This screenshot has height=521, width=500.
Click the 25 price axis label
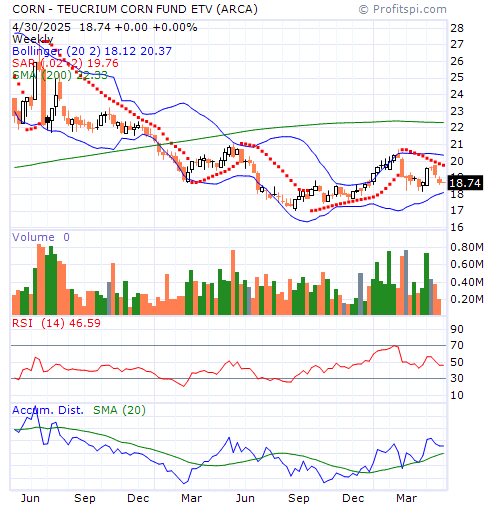click(457, 77)
